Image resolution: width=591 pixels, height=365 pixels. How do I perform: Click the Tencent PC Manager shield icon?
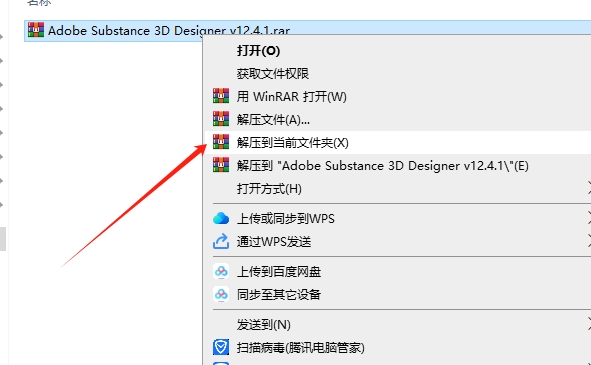pos(221,347)
